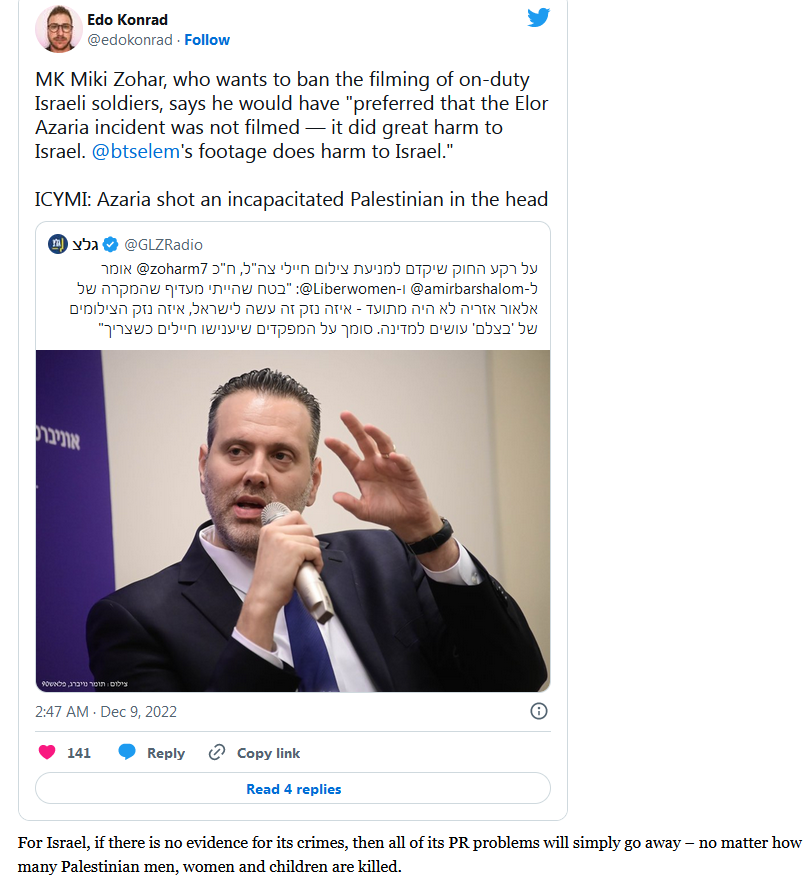Open the Miki Zohar photo
The height and width of the screenshot is (888, 810).
pyautogui.click(x=293, y=520)
